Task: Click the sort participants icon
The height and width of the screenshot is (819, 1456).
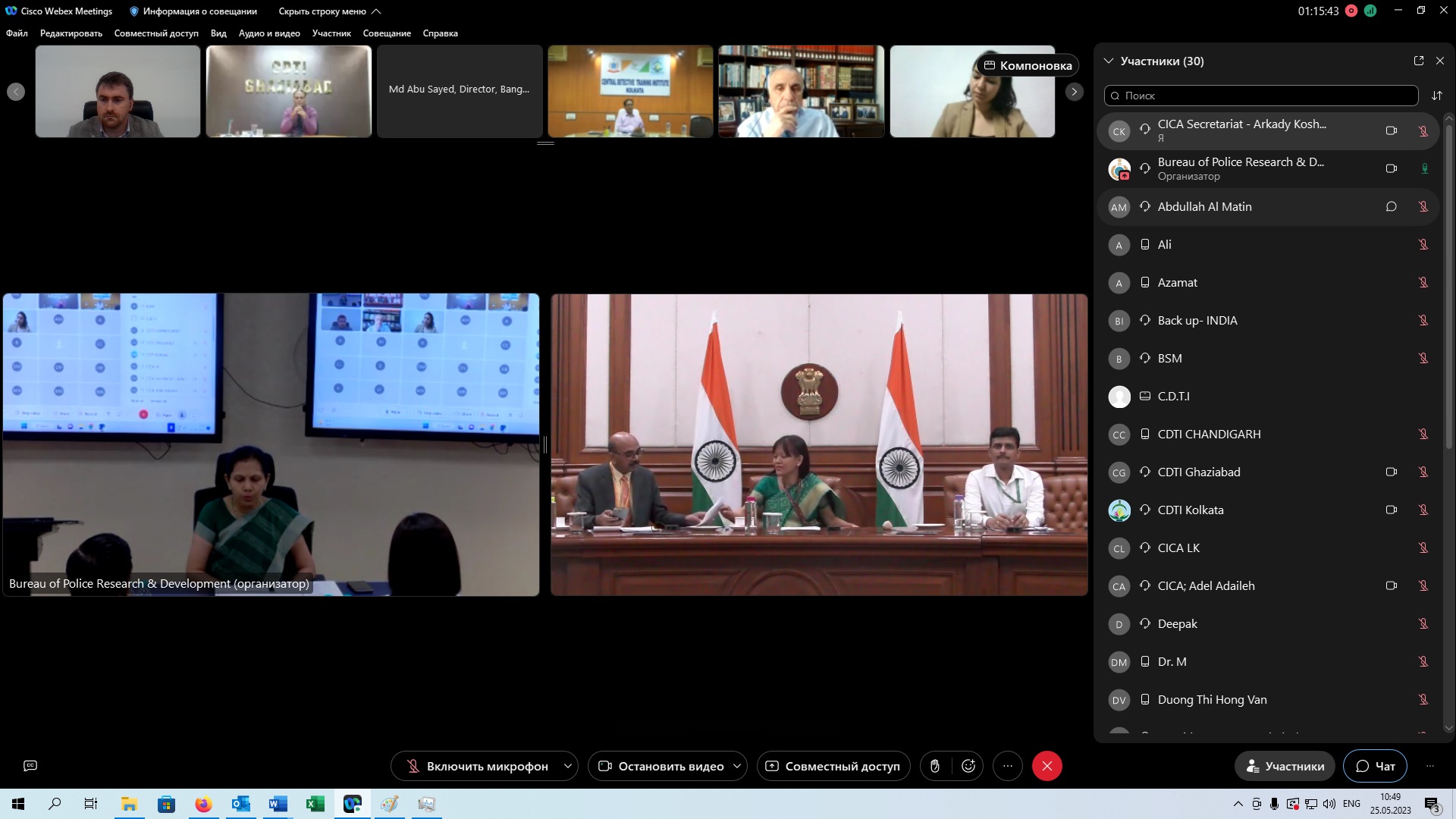Action: tap(1436, 96)
